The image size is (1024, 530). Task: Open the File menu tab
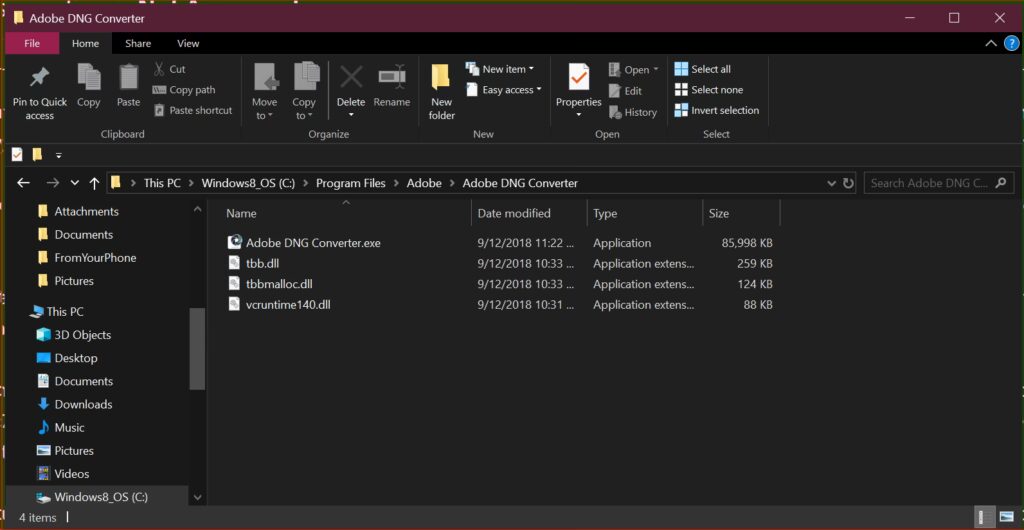[32, 43]
